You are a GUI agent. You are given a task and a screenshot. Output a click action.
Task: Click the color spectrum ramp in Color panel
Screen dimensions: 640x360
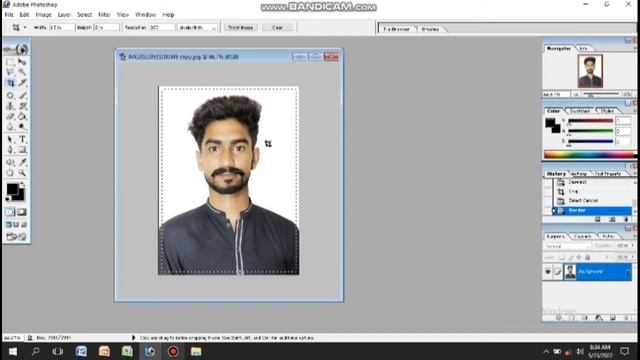coord(589,155)
